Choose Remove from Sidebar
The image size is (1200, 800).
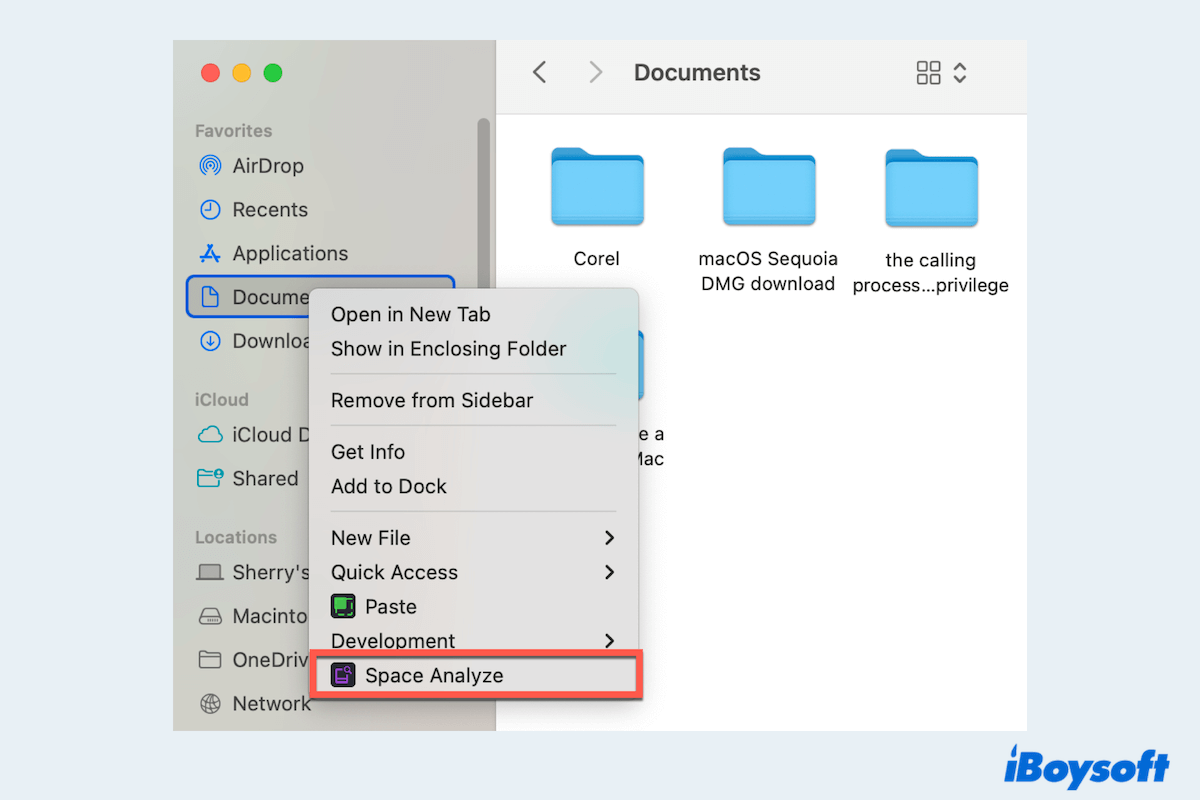click(432, 400)
